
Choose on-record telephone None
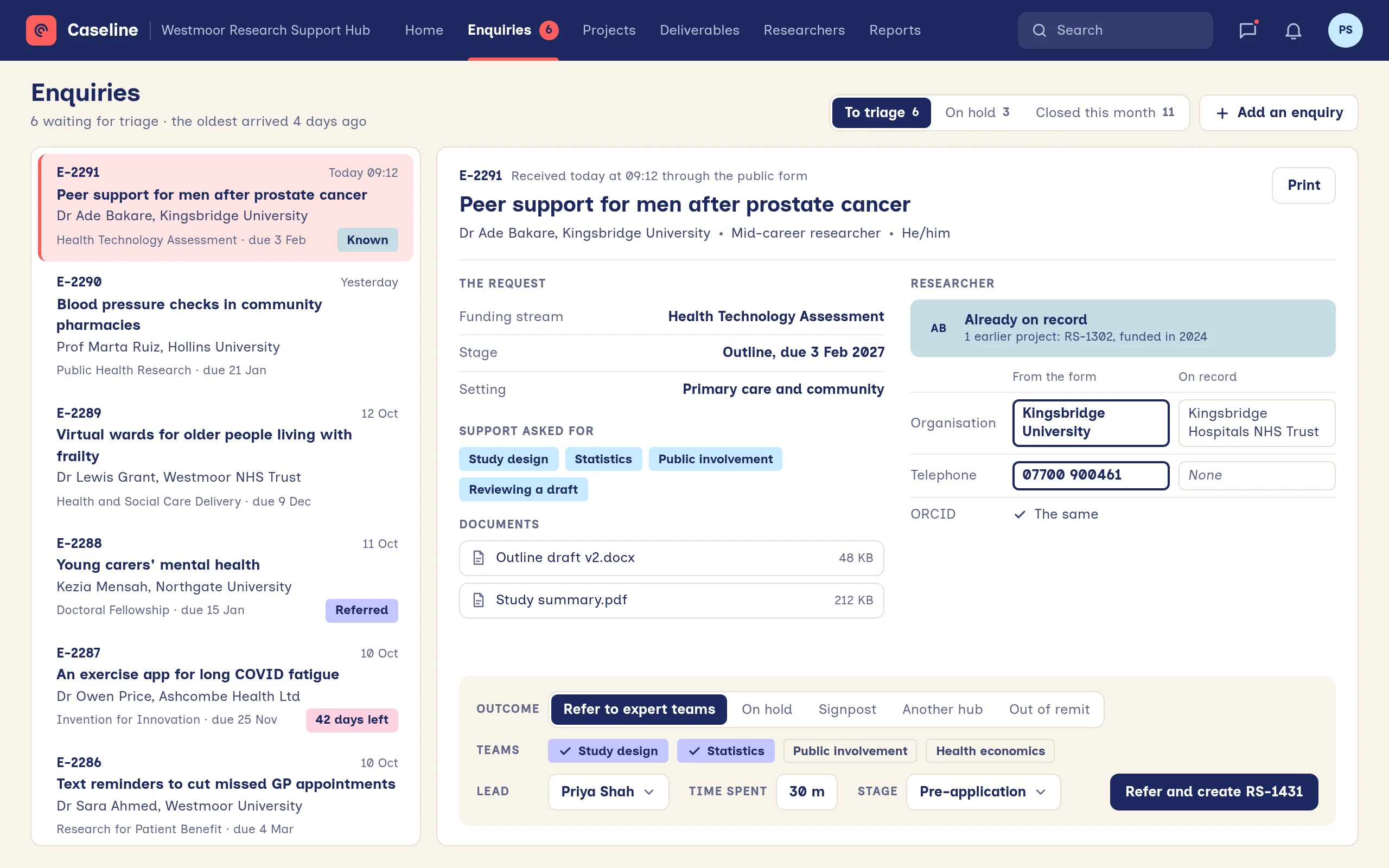click(1257, 475)
